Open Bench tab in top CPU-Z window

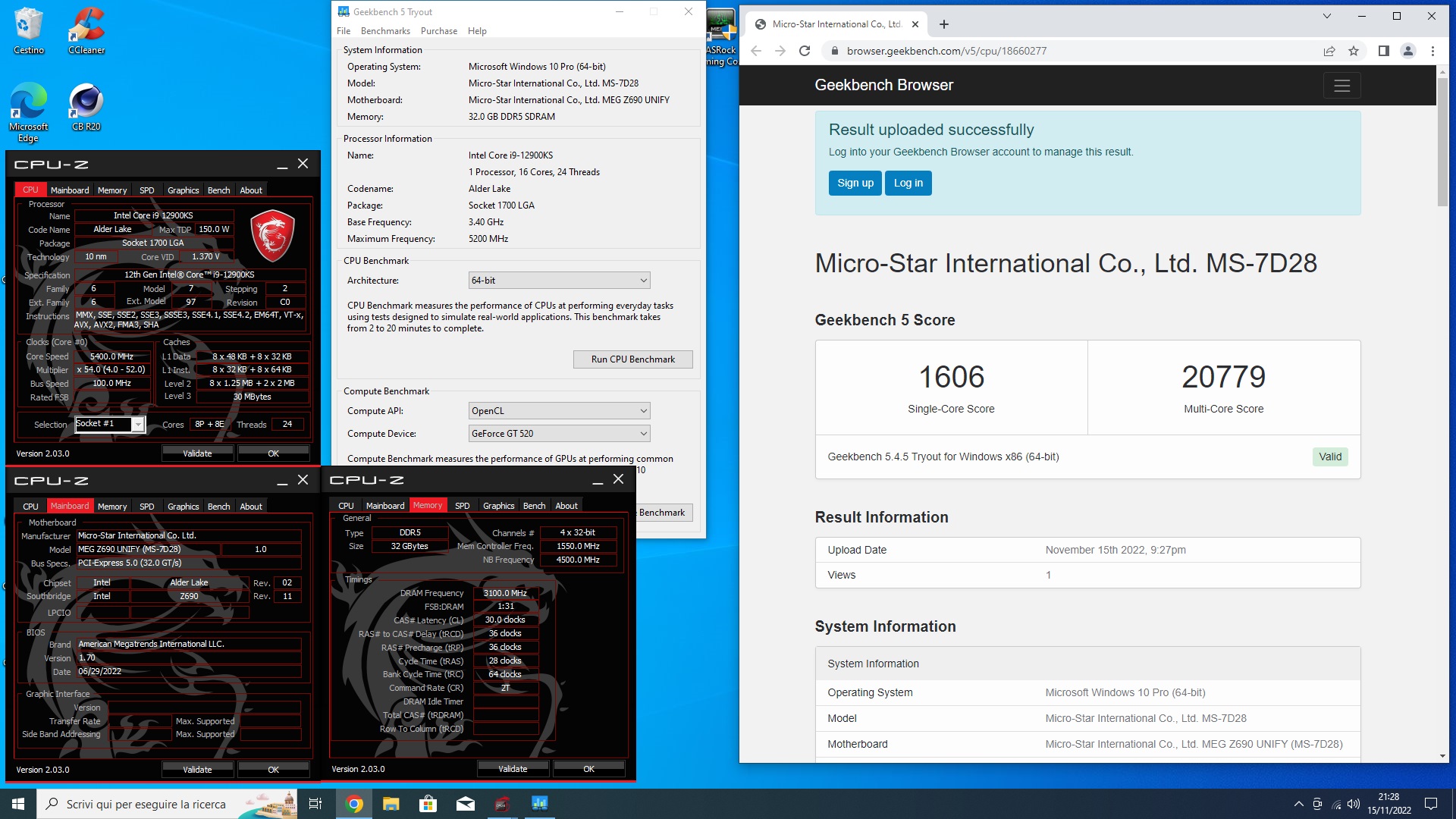(x=219, y=190)
